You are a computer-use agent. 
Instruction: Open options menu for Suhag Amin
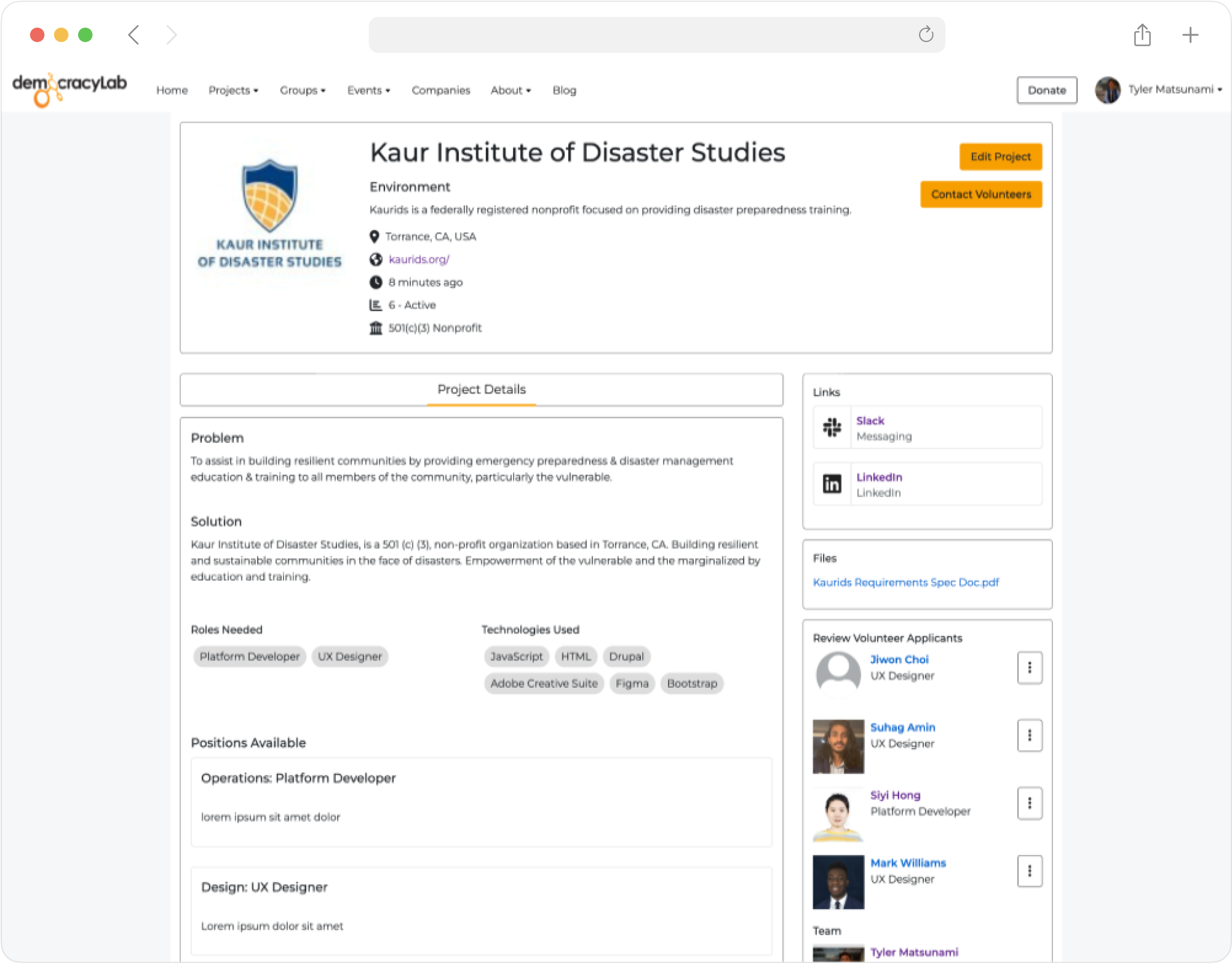1030,735
